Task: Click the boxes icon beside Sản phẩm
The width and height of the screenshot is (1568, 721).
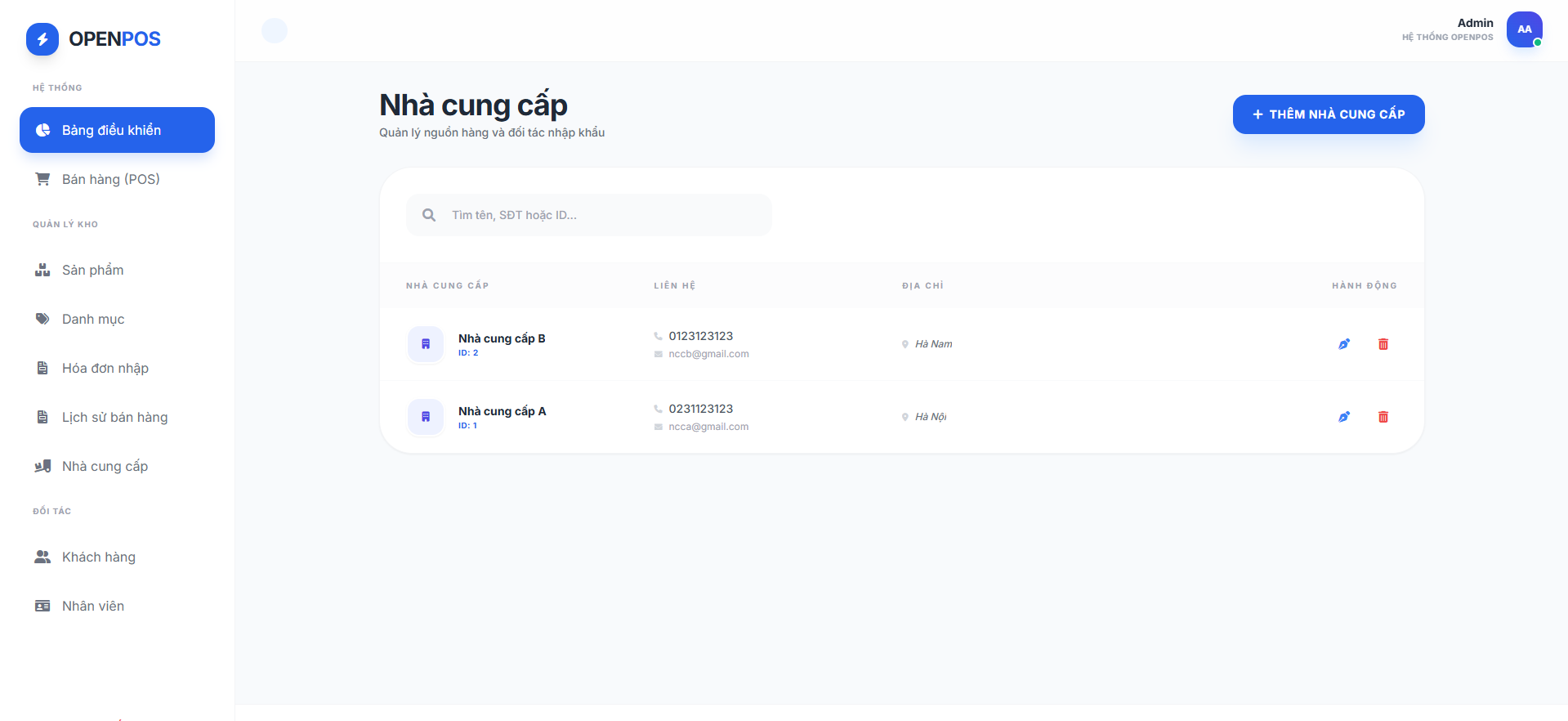Action: pyautogui.click(x=42, y=270)
